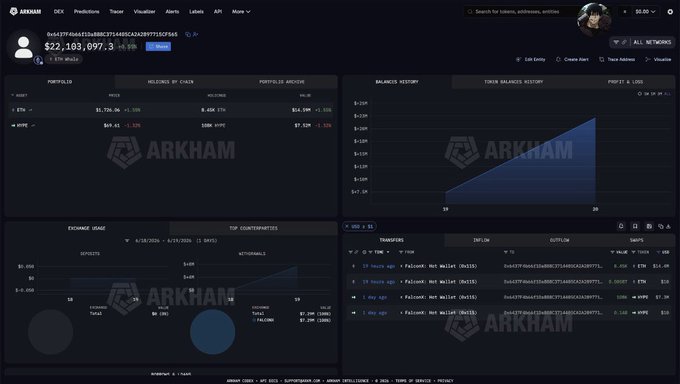
Task: Click the add-contact icon beside the address
Action: coord(196,34)
